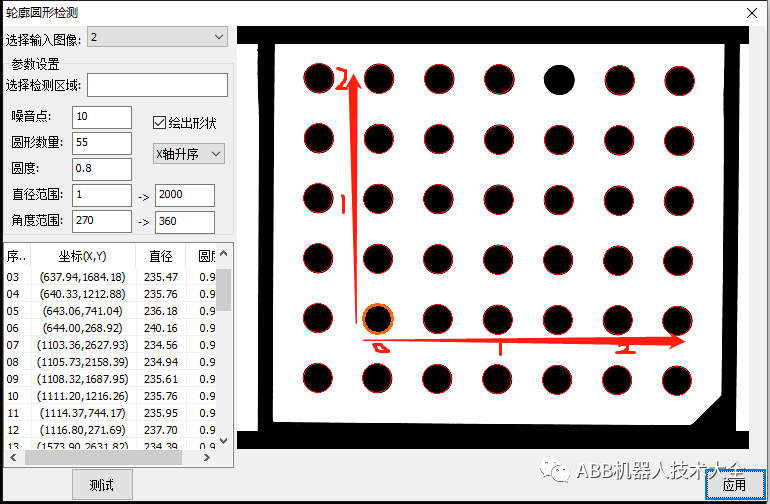Click the diameter value 240.16
The width and height of the screenshot is (770, 504).
click(x=161, y=328)
